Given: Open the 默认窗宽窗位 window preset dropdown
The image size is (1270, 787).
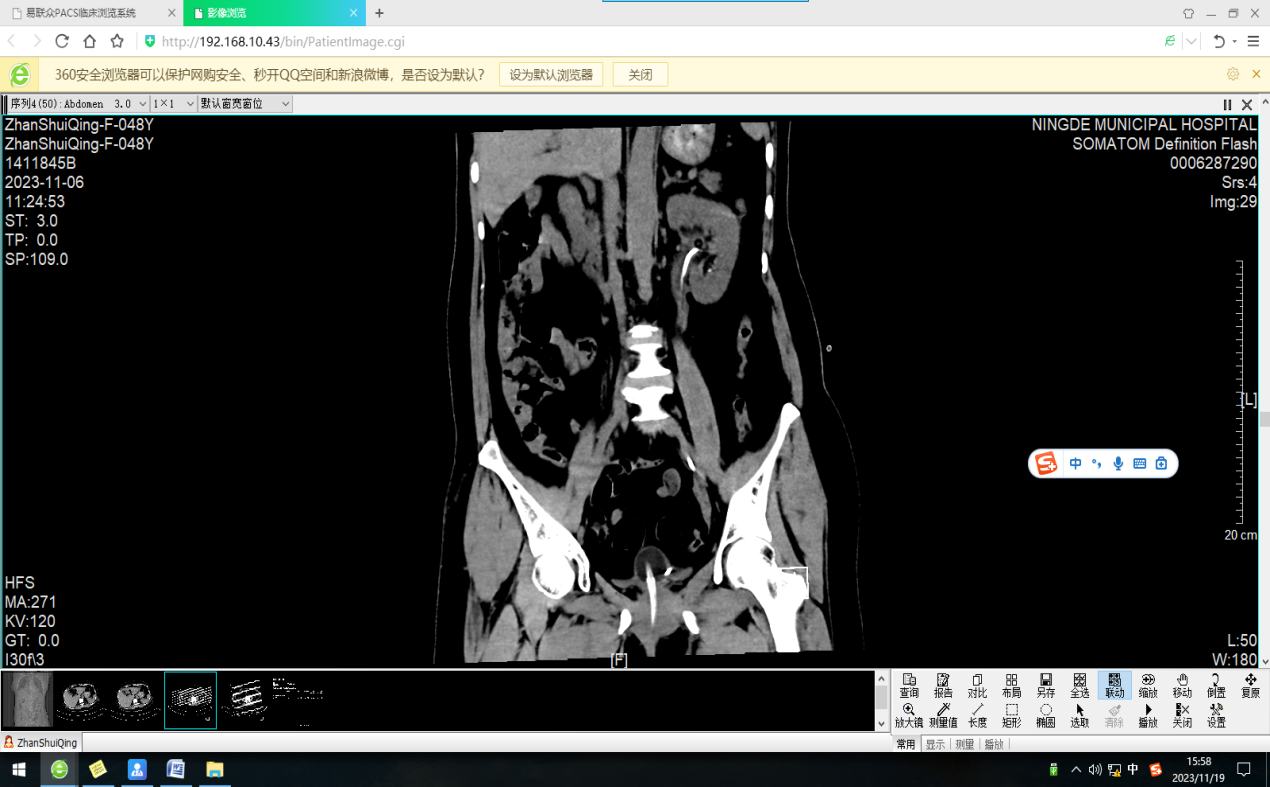Looking at the screenshot, I should click(245, 104).
